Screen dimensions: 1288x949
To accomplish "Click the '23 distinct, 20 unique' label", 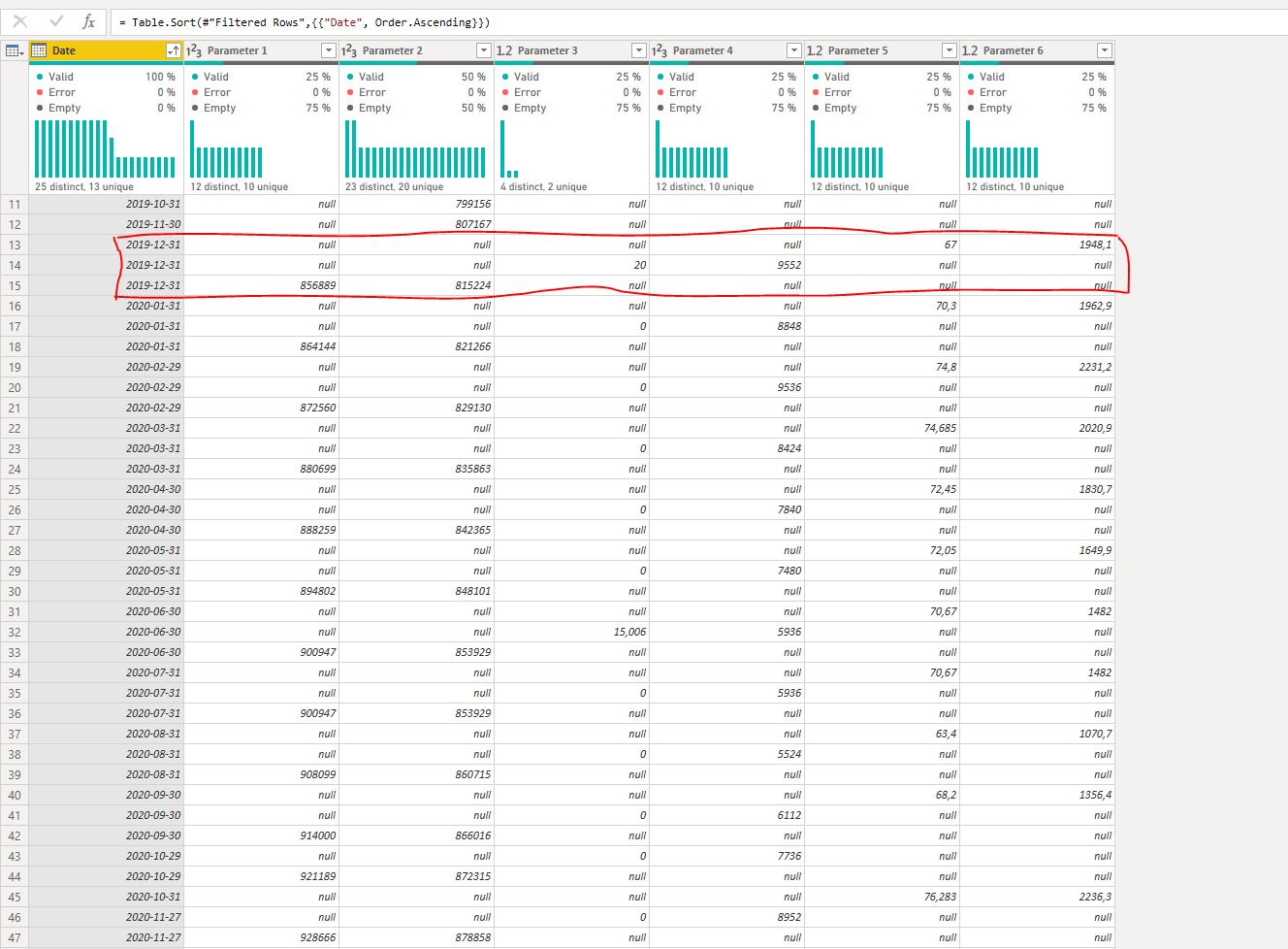I will coord(394,186).
